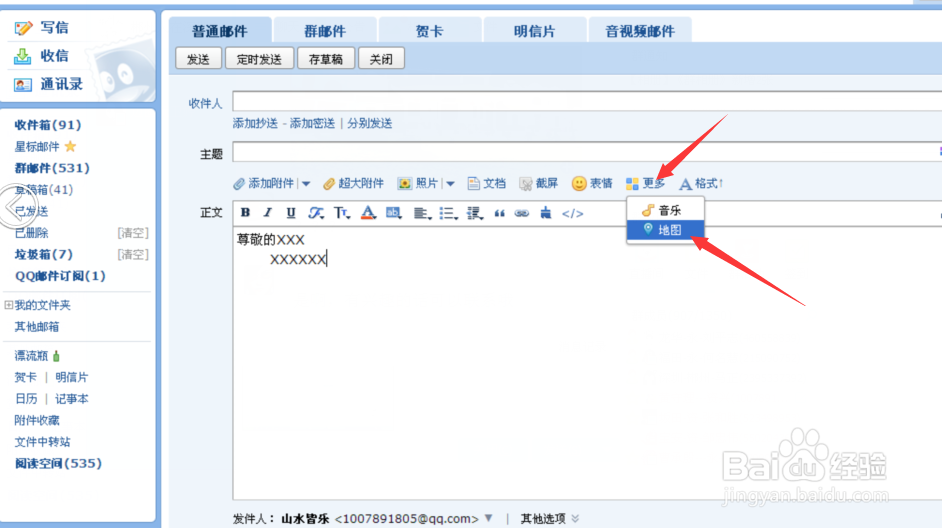The width and height of the screenshot is (942, 528).
Task: Open the 表情 emoticon picker
Action: pos(592,183)
